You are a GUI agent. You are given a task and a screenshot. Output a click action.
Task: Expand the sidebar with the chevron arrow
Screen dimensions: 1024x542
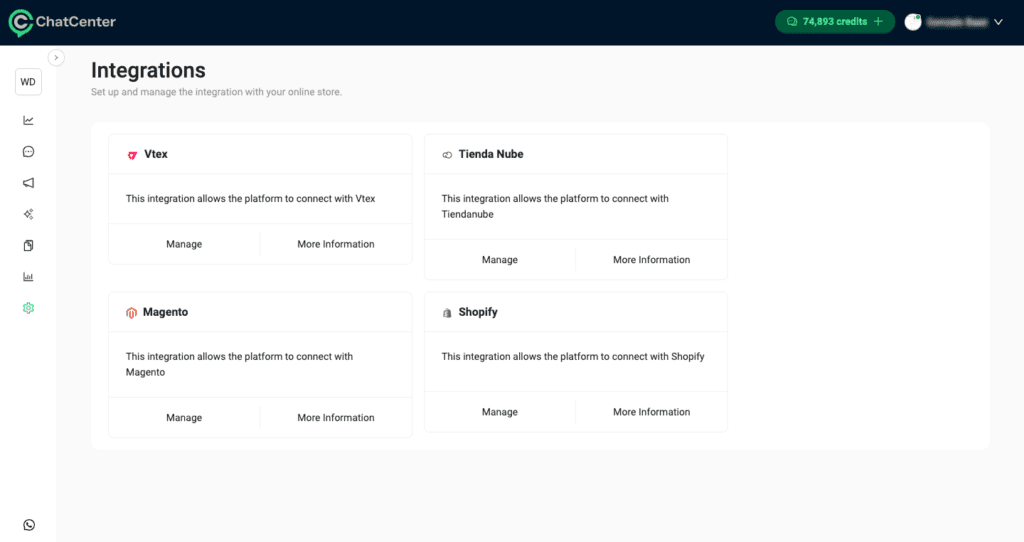click(x=56, y=58)
